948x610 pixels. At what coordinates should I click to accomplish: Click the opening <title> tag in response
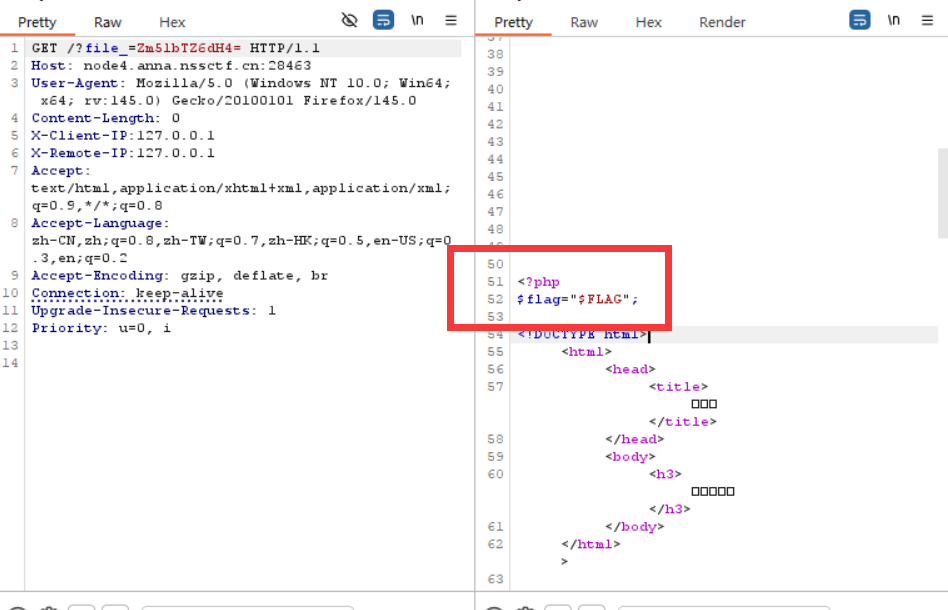point(678,387)
